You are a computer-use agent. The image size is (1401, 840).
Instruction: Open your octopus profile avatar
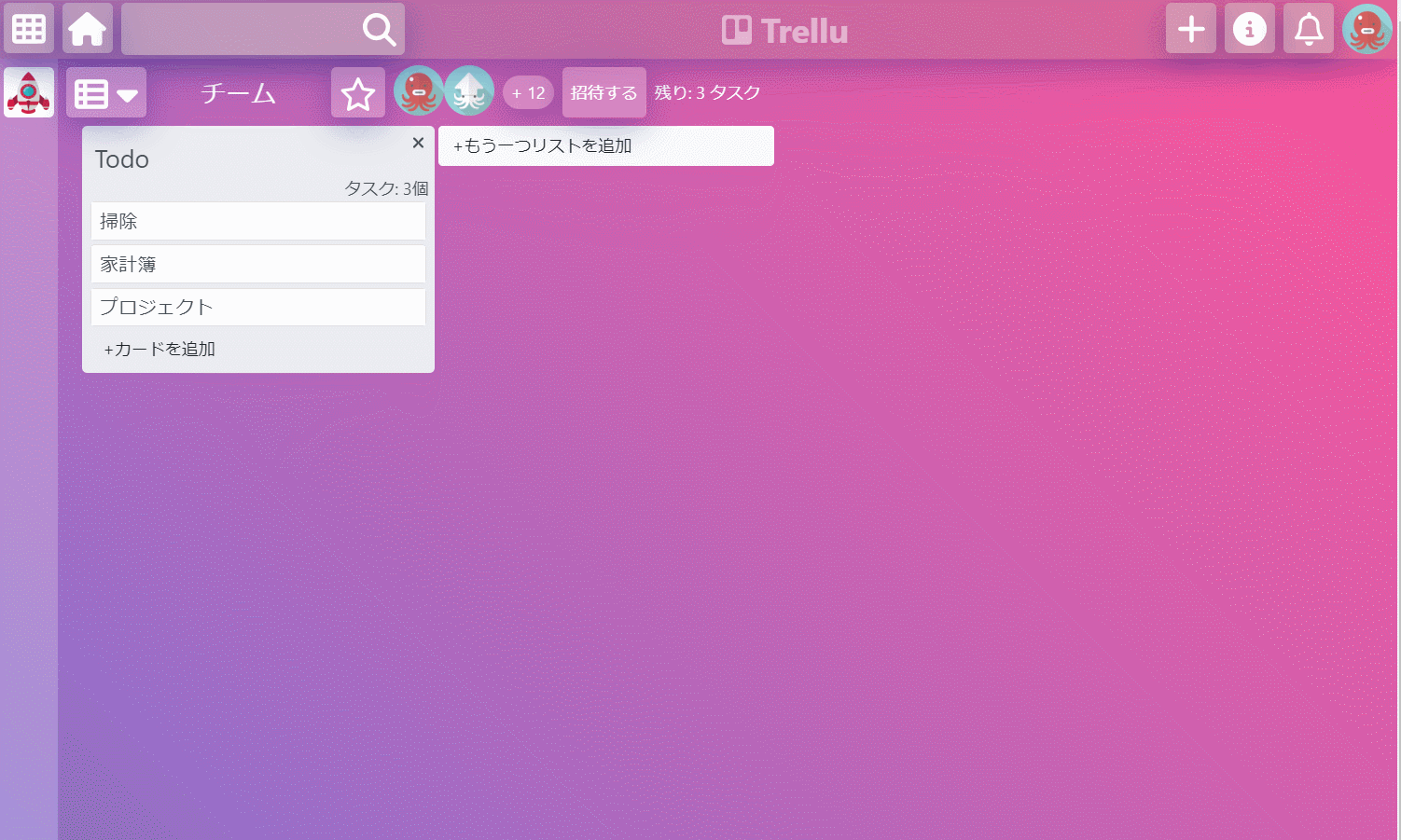click(1366, 28)
